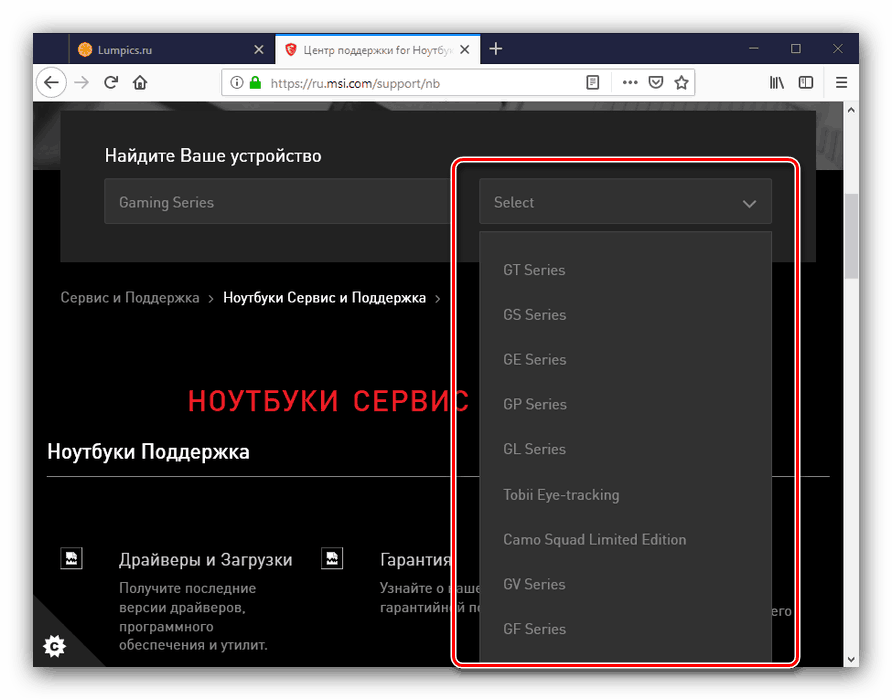Close the Lumpics.ru tab
892x700 pixels.
(x=259, y=50)
